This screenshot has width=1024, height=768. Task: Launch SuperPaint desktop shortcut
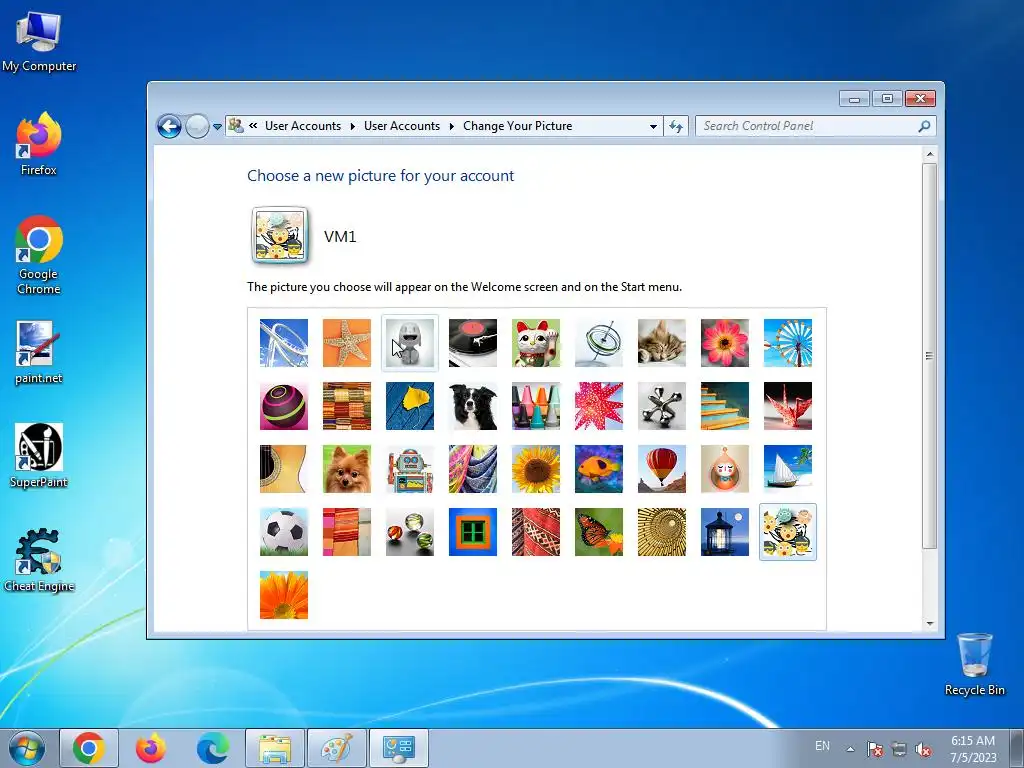(x=39, y=456)
